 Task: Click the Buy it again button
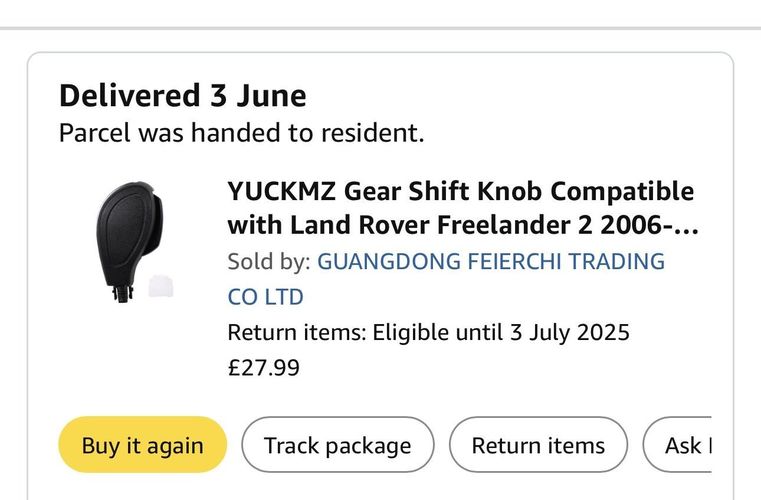(143, 444)
